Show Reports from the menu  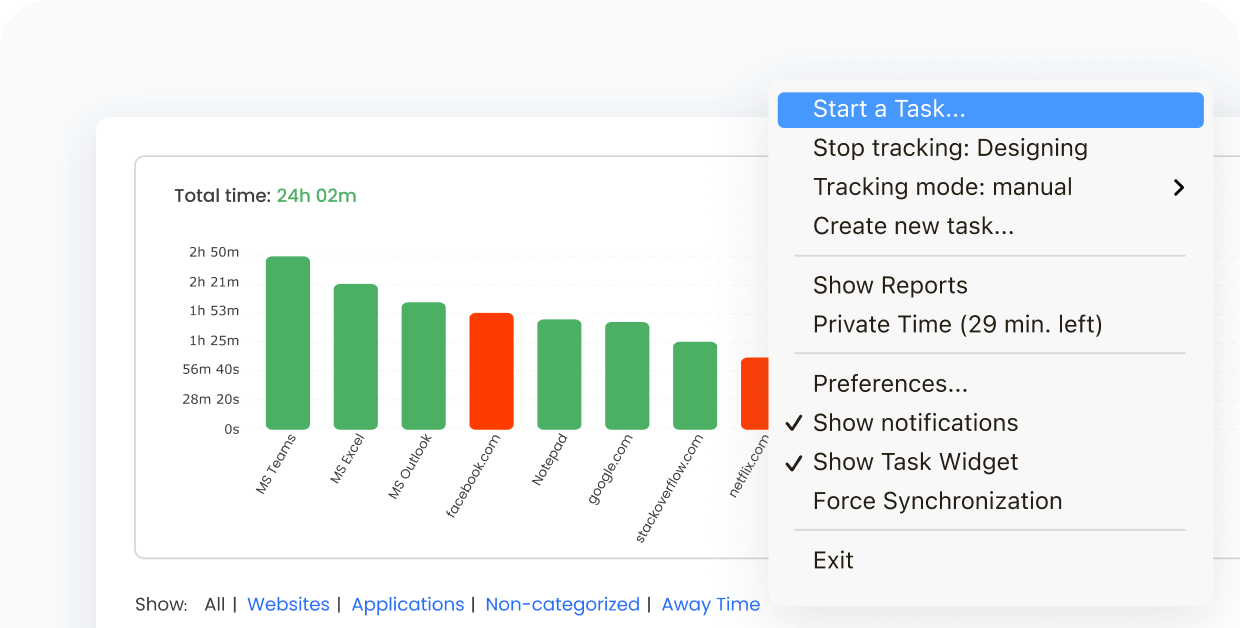[x=889, y=285]
